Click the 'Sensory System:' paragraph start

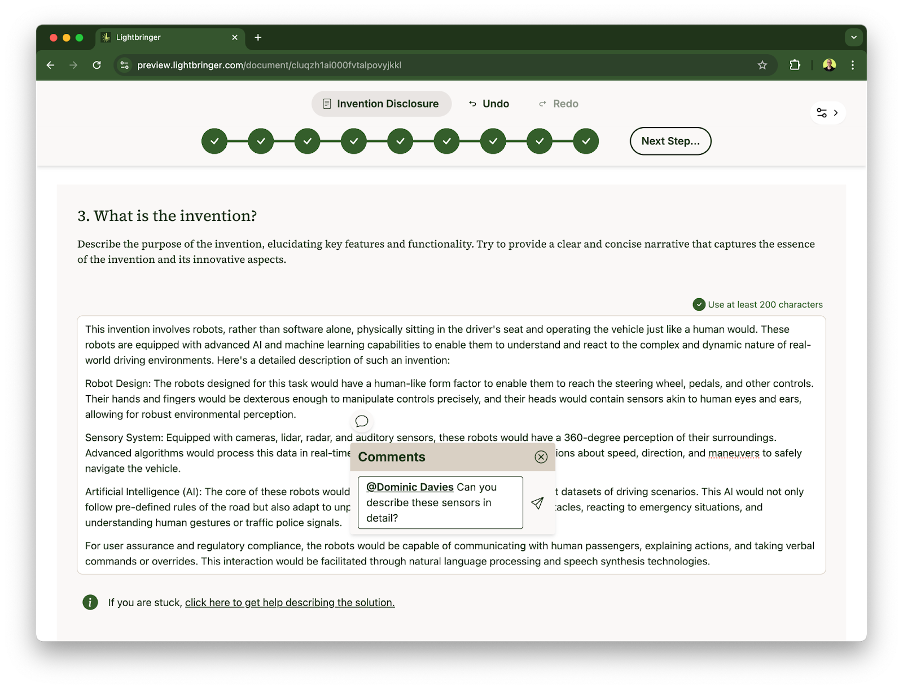[x=125, y=438]
